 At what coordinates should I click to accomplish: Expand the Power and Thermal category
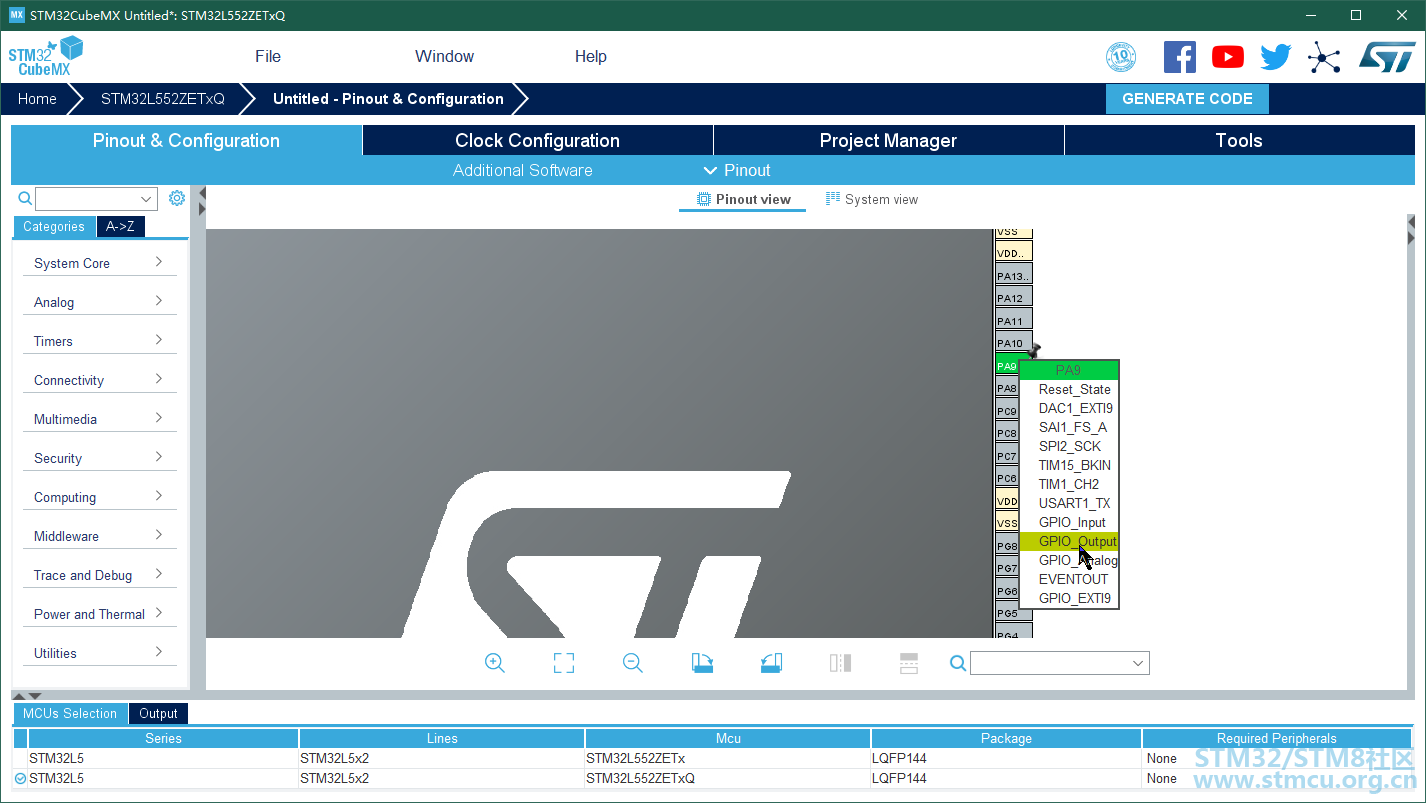(99, 614)
